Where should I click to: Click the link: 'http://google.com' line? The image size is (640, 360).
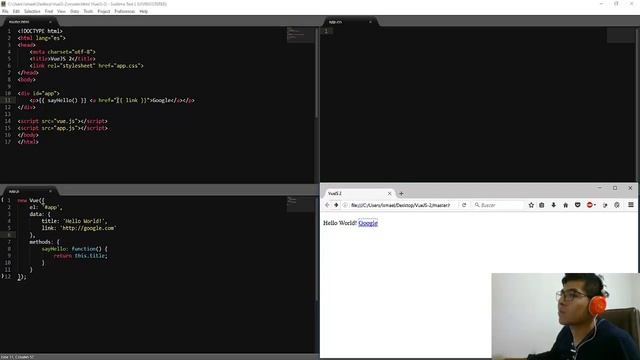[x=79, y=228]
